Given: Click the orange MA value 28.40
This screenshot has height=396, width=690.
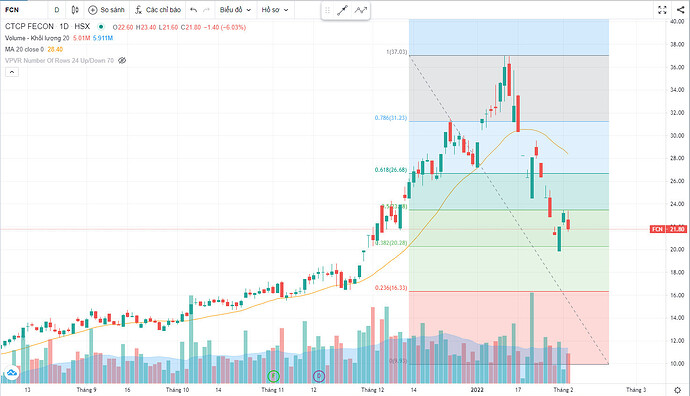Looking at the screenshot, I should pyautogui.click(x=55, y=49).
